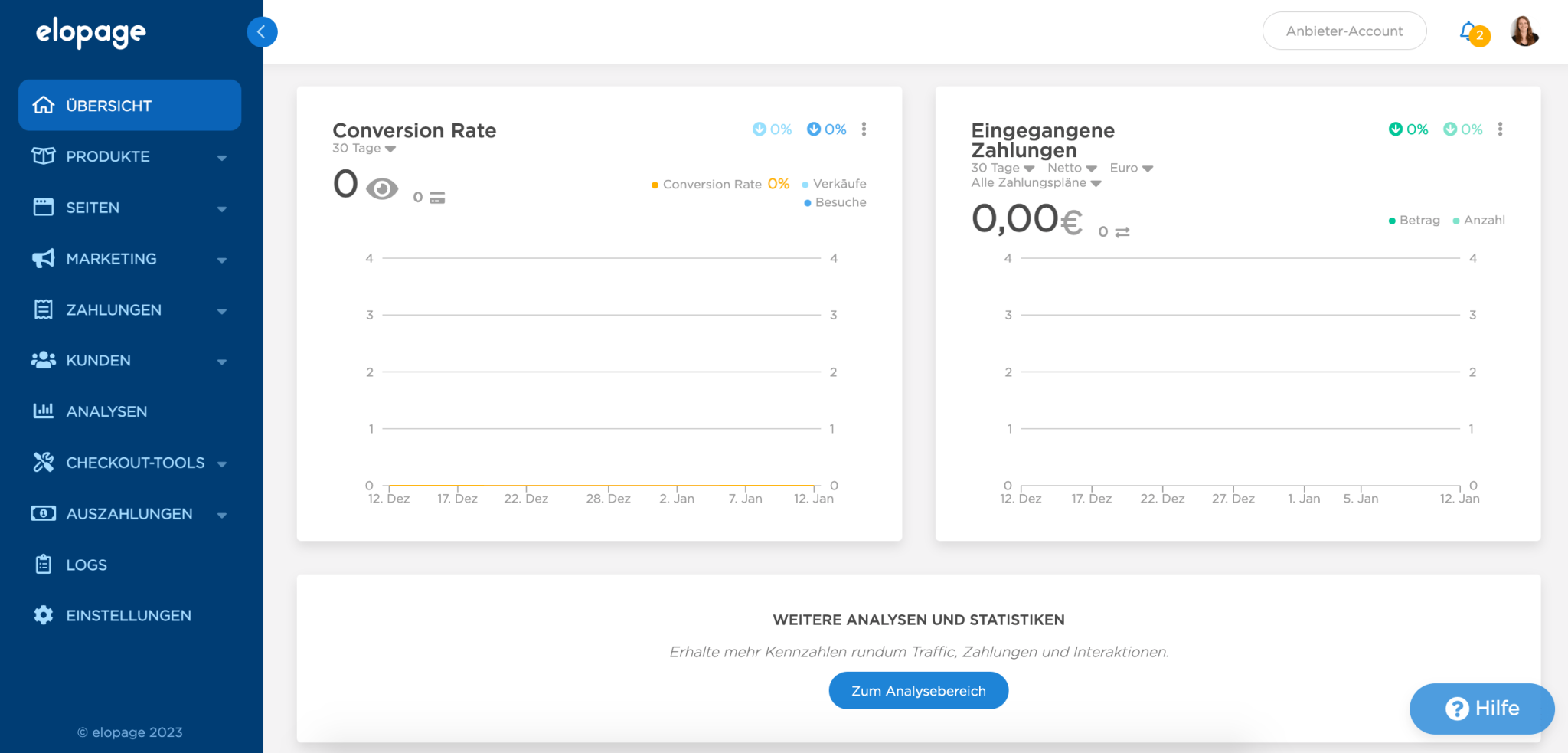Open Eingegangene Zahlungen three-dot options menu

[x=1500, y=129]
